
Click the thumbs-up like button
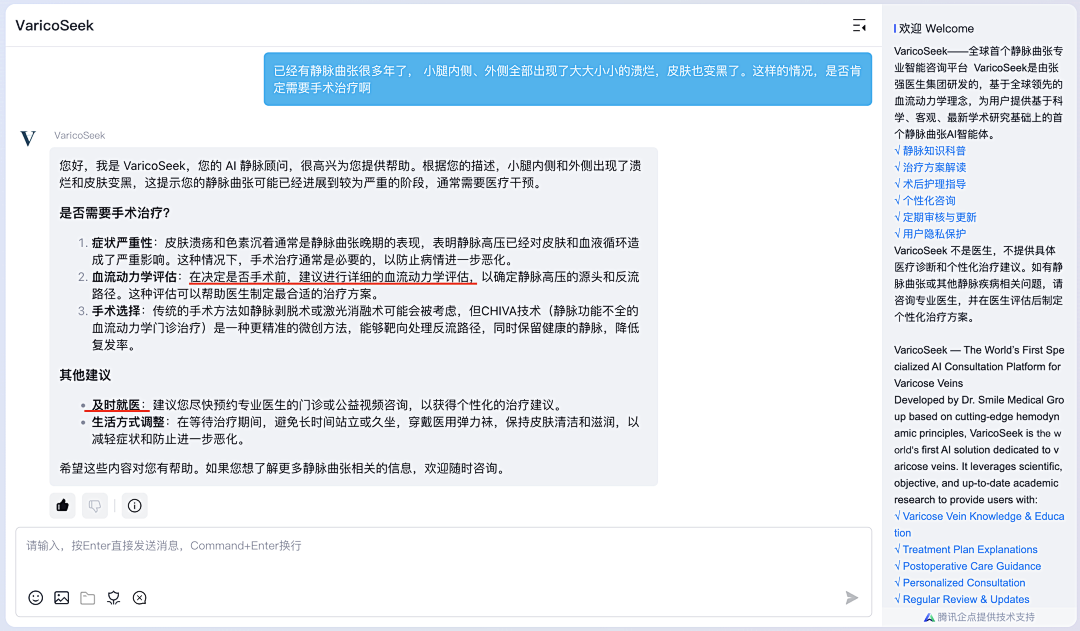click(63, 506)
